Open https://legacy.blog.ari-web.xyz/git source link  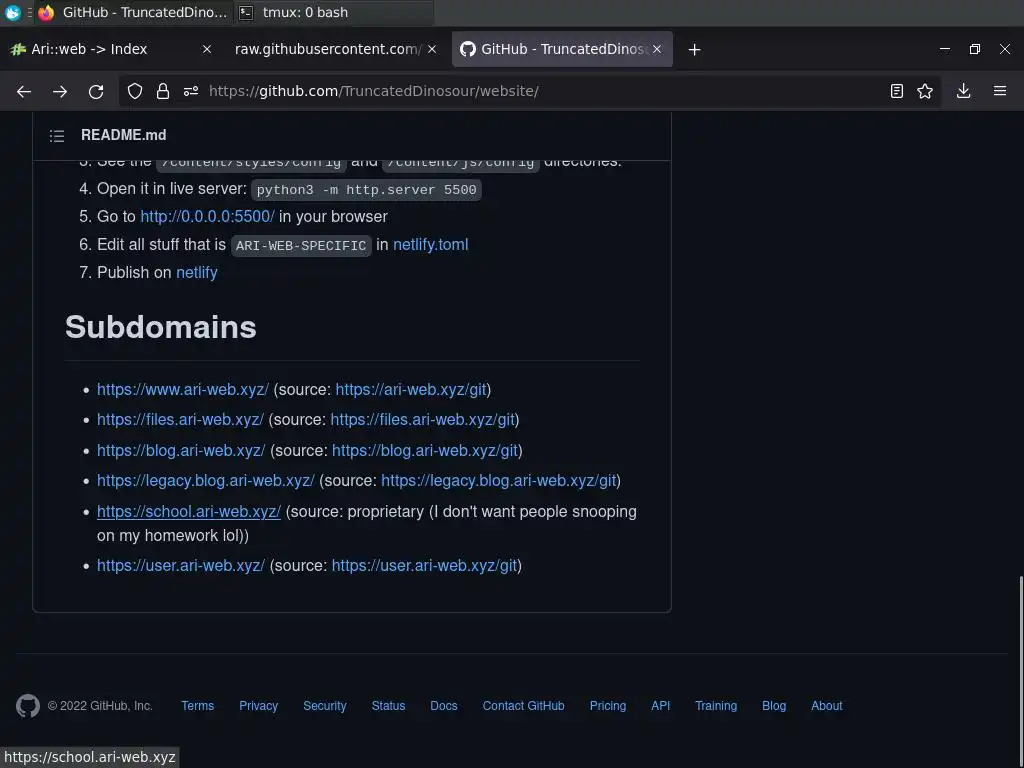pyautogui.click(x=498, y=481)
